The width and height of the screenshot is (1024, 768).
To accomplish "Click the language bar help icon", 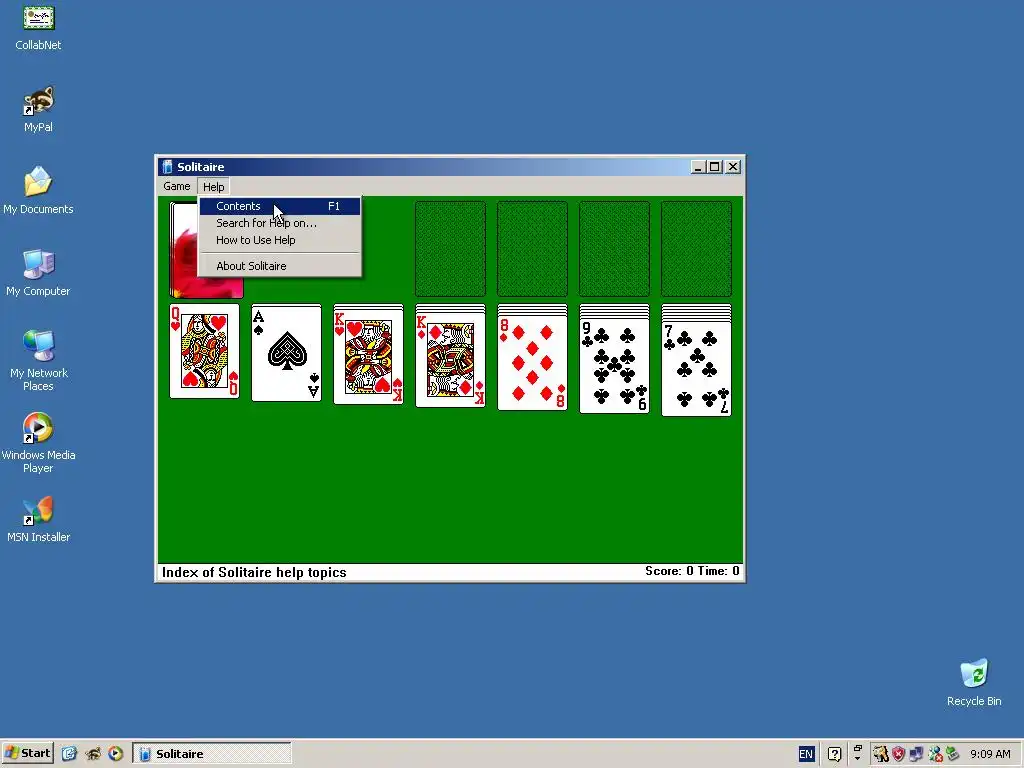I will pos(834,754).
